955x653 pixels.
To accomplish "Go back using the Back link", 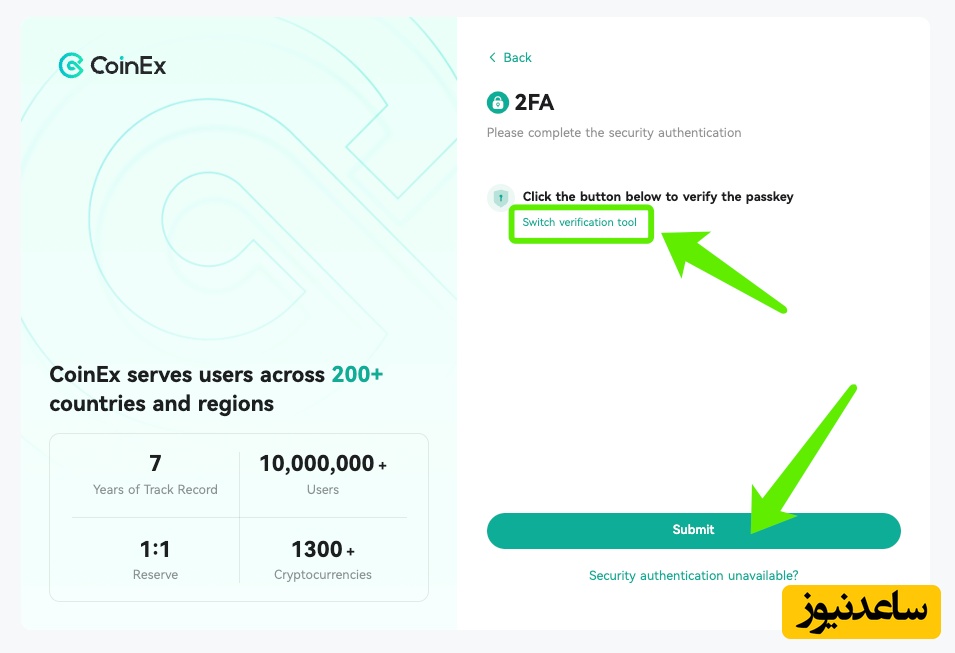I will pyautogui.click(x=517, y=58).
